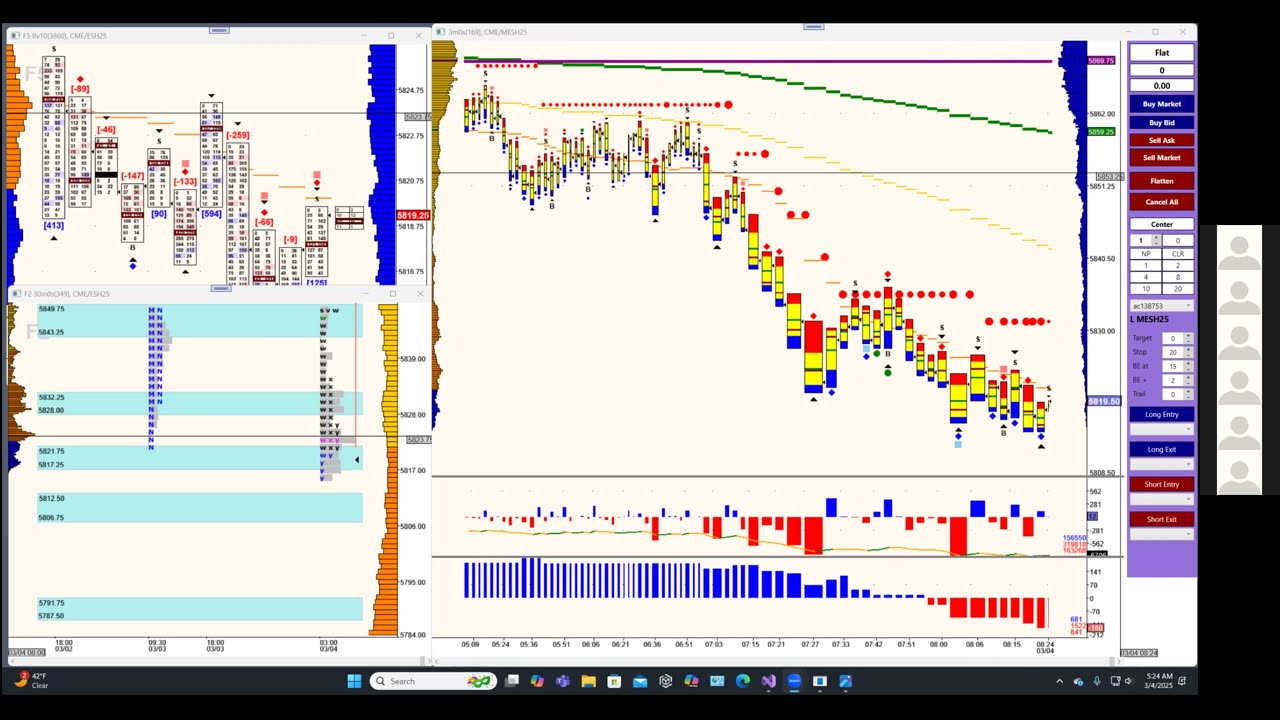Open Visual Studio from the taskbar
Screen dimensions: 1280x720
[x=768, y=681]
